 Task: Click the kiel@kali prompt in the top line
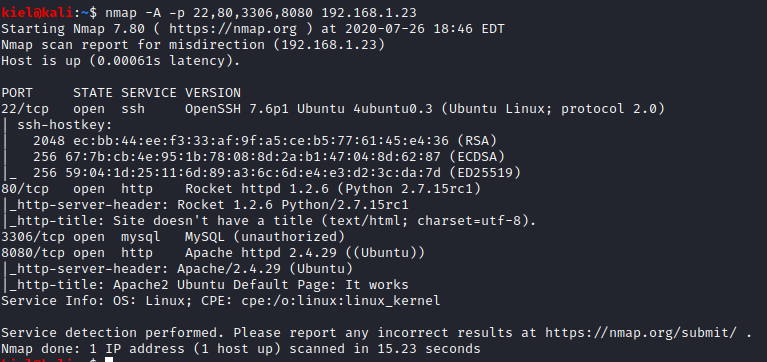[37, 12]
